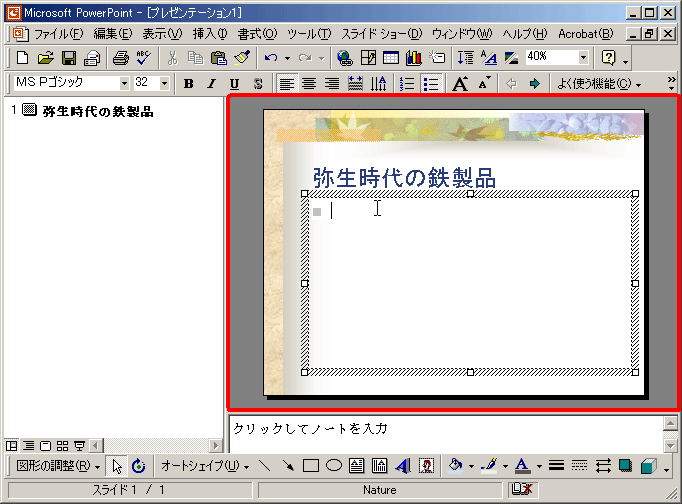Create a new presentation with New icon
This screenshot has height=504, width=682.
coord(22,58)
